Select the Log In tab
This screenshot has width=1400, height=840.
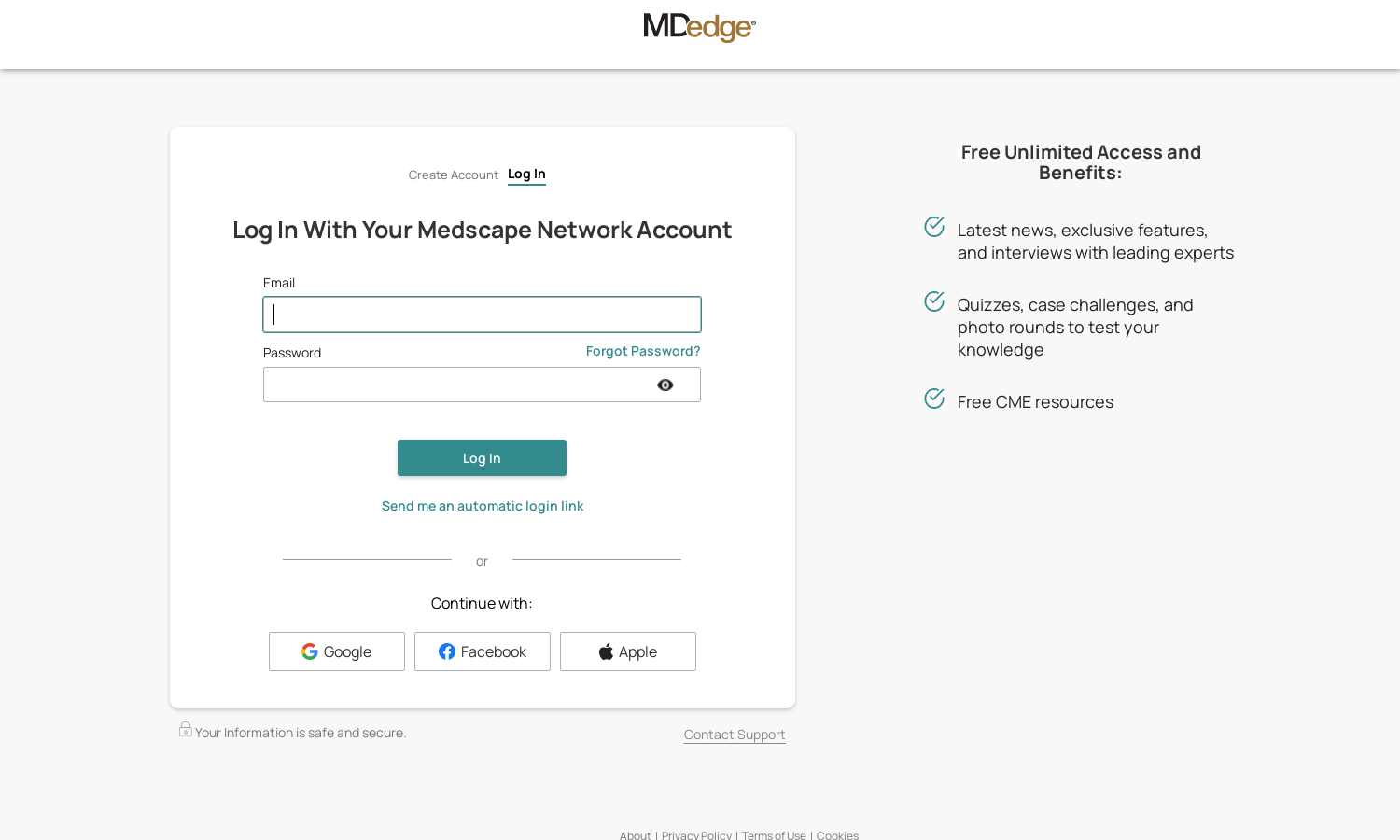526,175
